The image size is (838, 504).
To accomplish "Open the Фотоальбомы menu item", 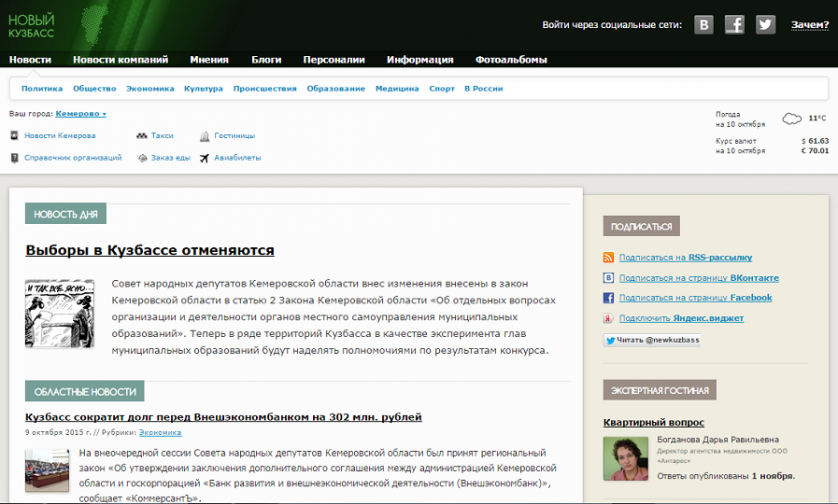I will 511,60.
